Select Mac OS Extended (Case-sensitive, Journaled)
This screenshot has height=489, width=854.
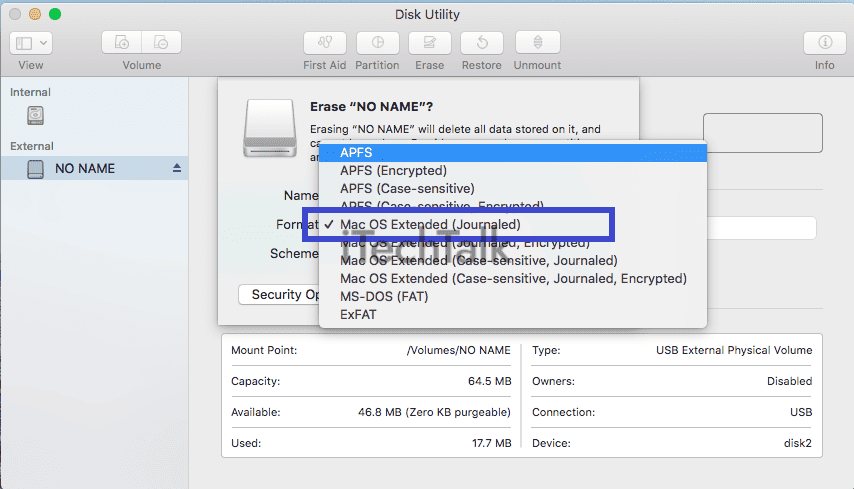pyautogui.click(x=513, y=260)
